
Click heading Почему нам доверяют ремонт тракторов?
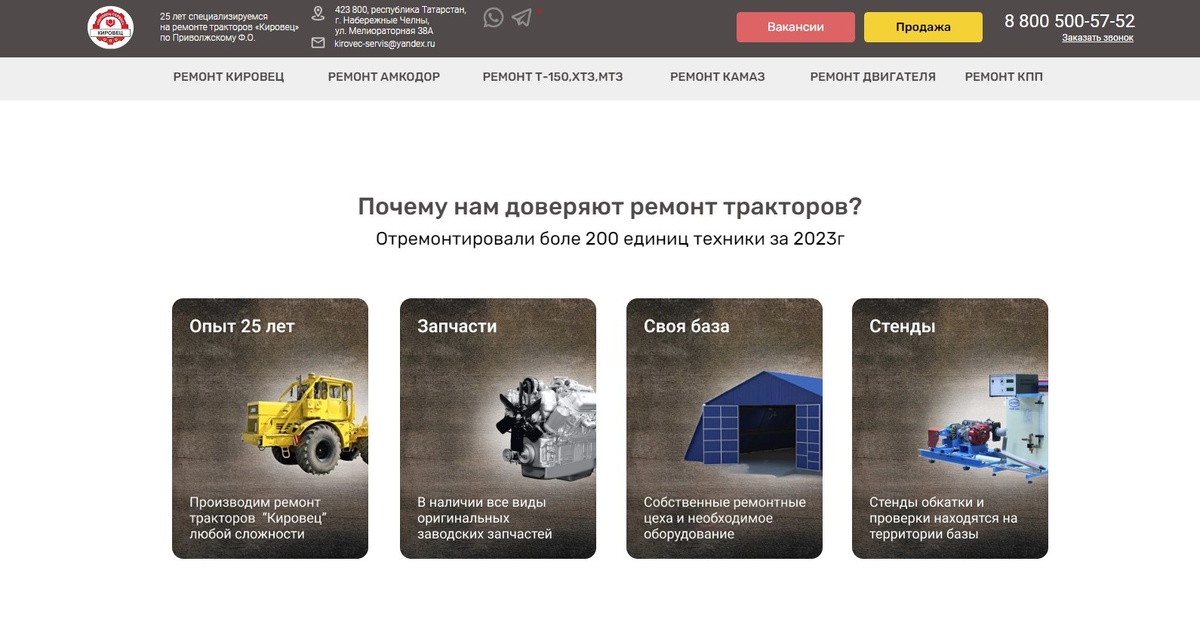[x=610, y=207]
